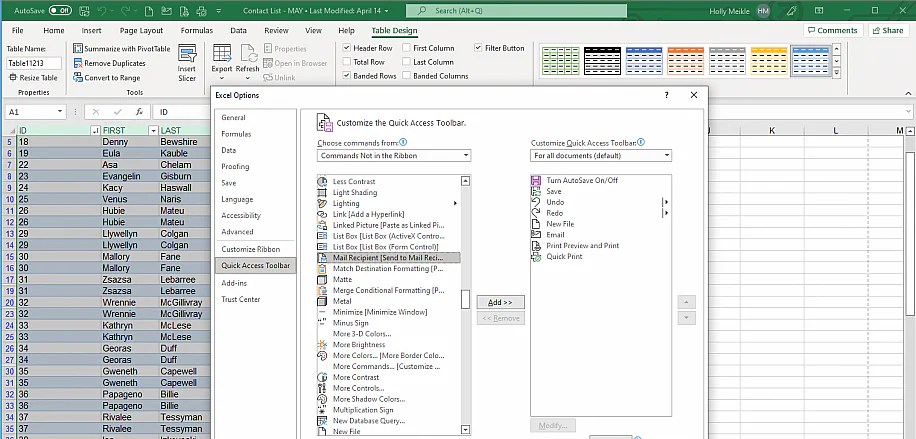Screen dimensions: 916x439
Task: Open the Name Box dropdown arrow
Action: pos(60,112)
